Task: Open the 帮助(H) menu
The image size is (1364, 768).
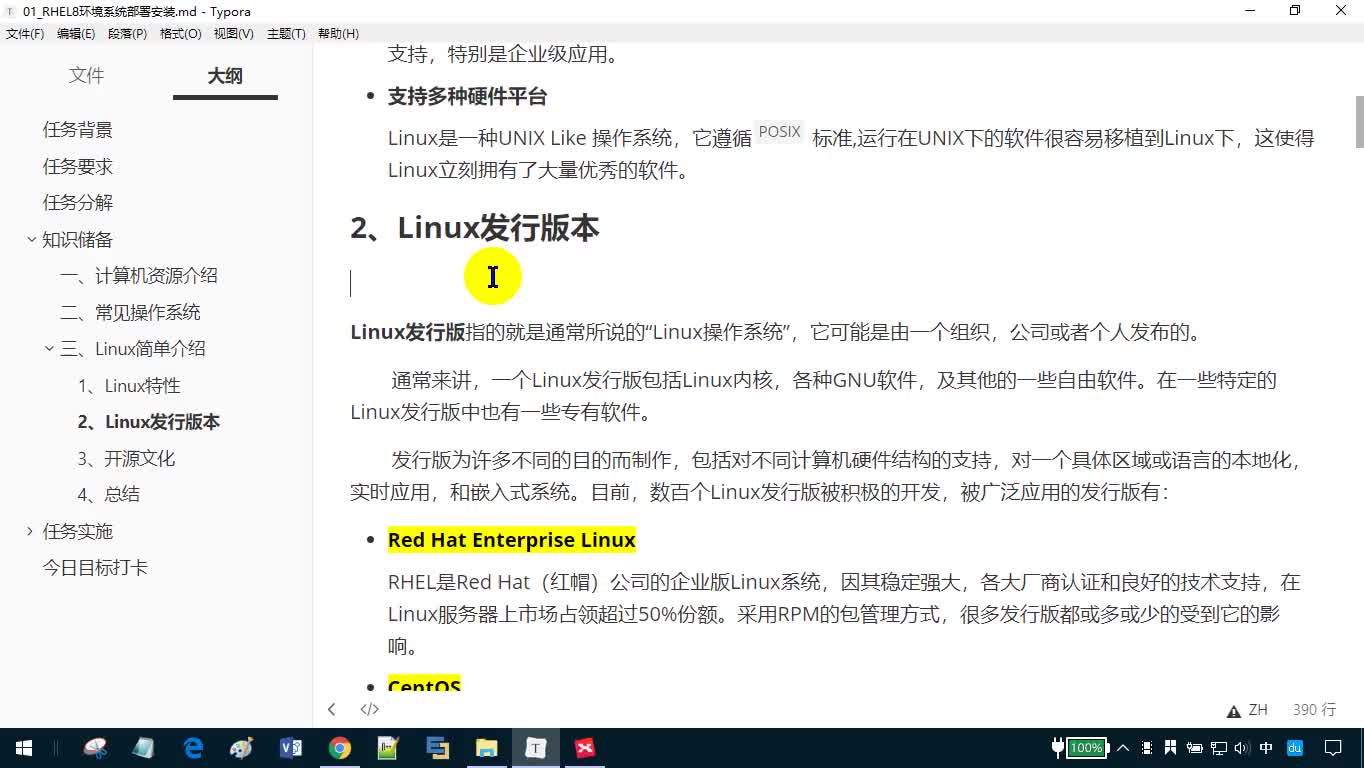Action: pos(338,33)
